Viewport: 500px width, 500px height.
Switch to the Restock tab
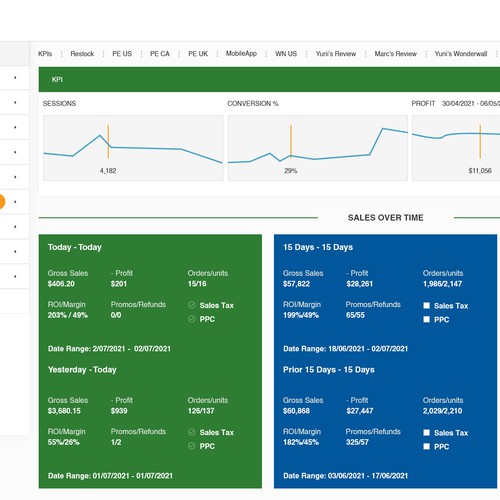82,54
